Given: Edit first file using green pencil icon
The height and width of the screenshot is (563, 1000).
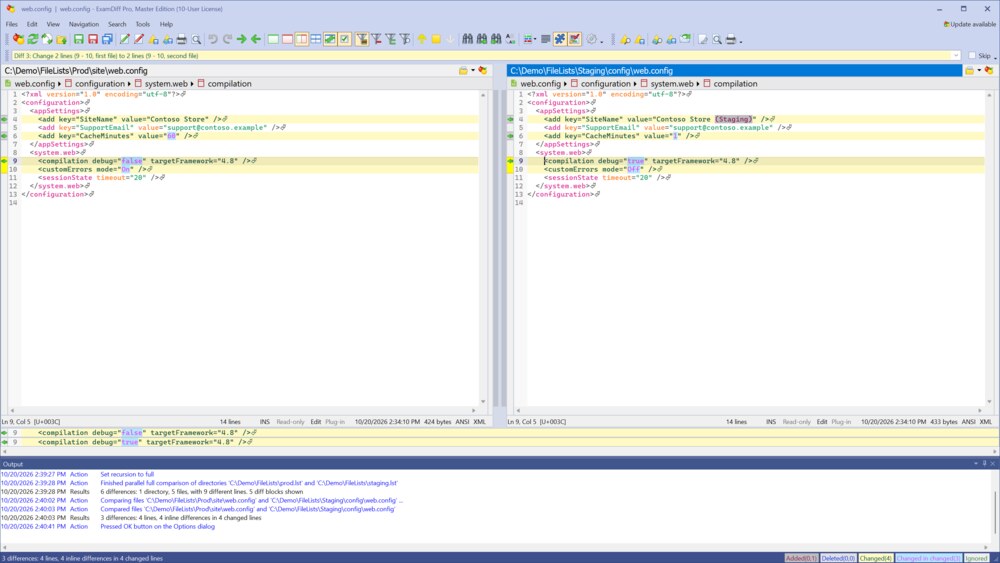Looking at the screenshot, I should point(124,40).
